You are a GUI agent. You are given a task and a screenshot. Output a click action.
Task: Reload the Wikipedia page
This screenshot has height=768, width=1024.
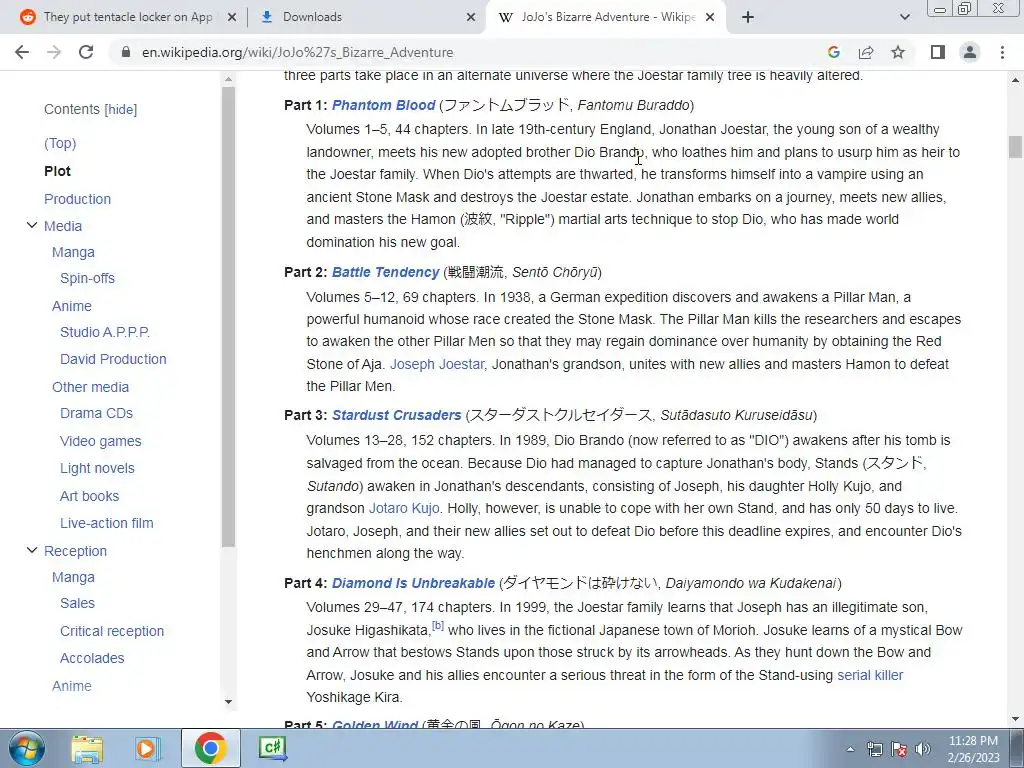(x=86, y=52)
